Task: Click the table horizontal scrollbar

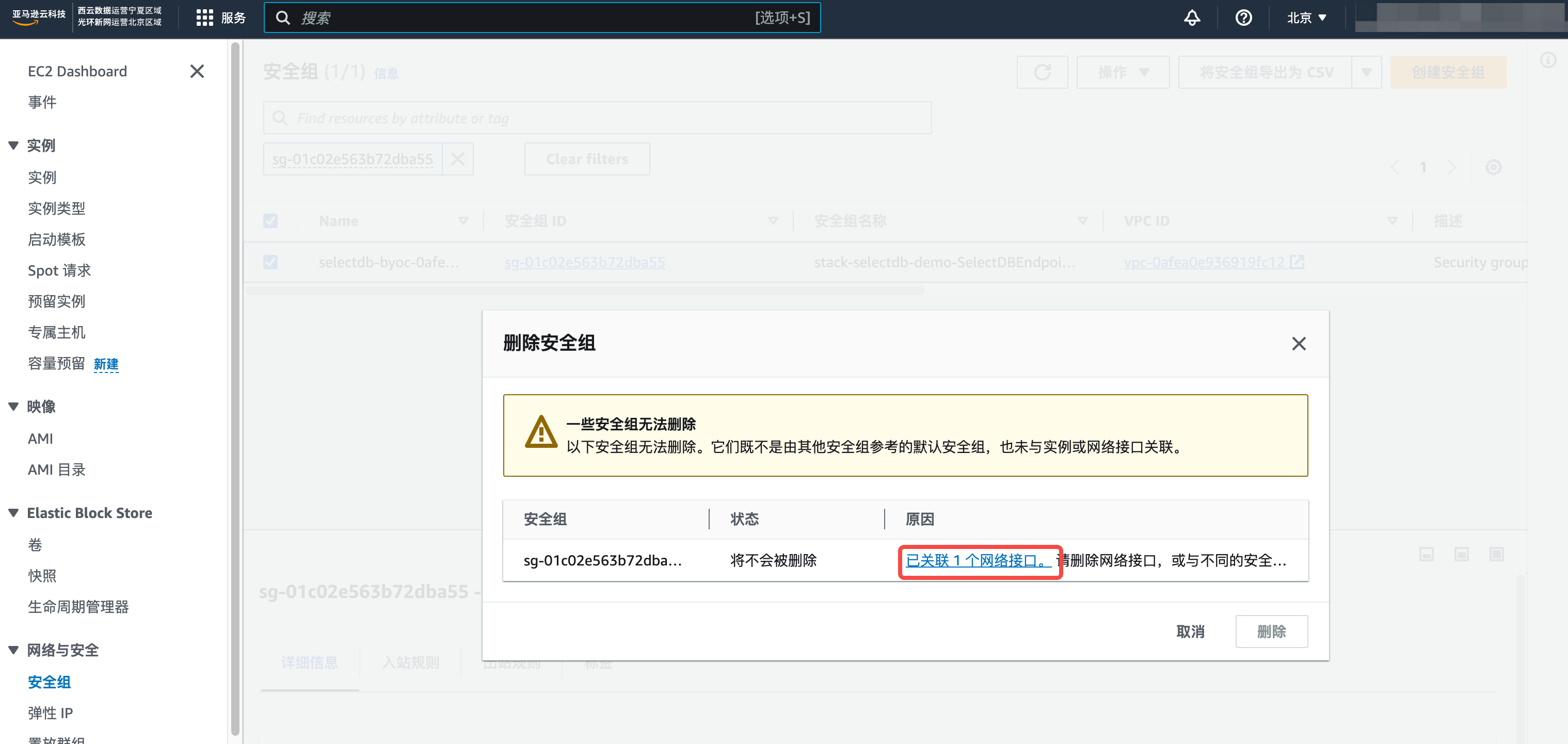Action: 585,292
